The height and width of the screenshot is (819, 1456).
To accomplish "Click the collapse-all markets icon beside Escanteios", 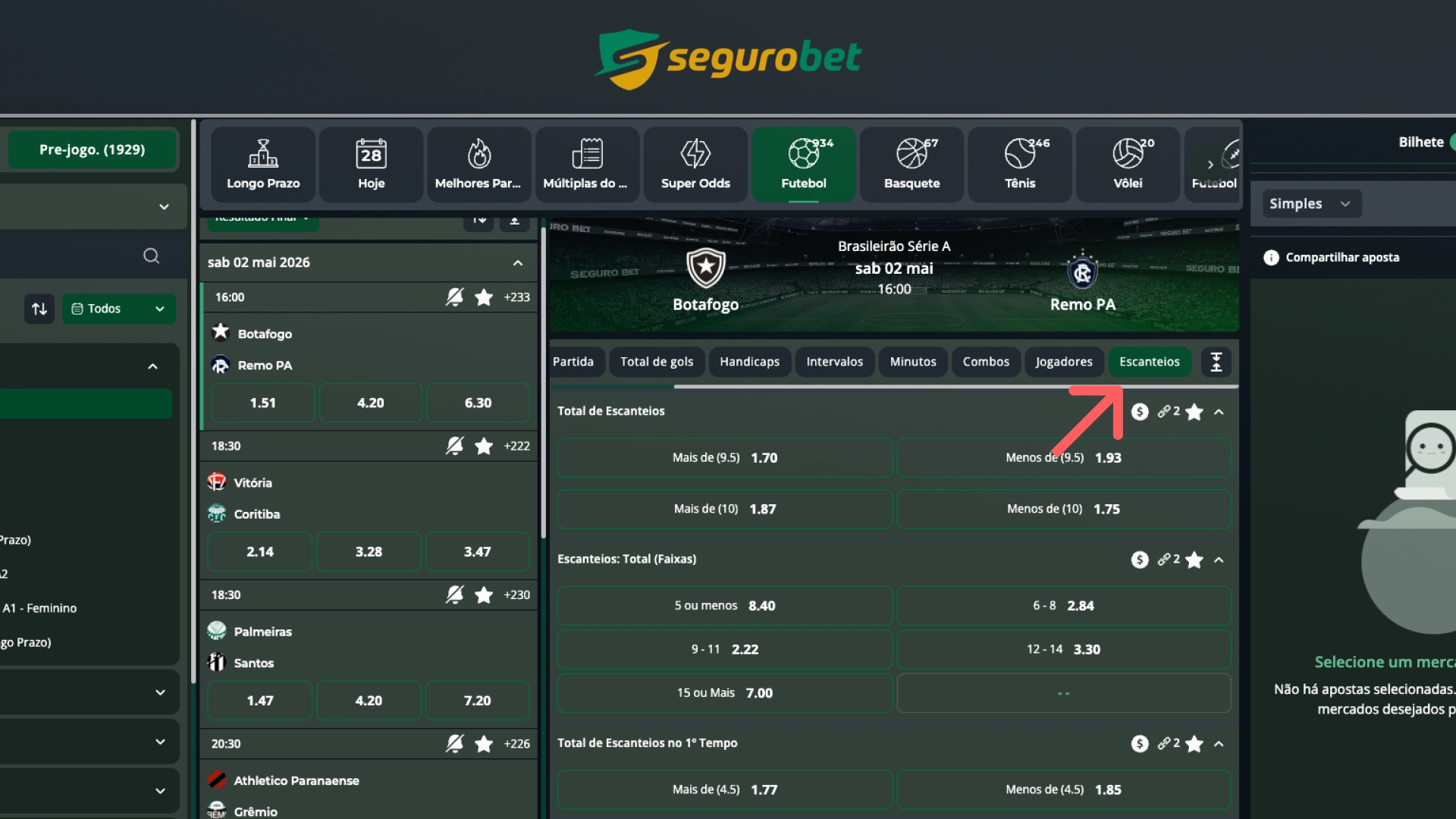I will tap(1216, 362).
